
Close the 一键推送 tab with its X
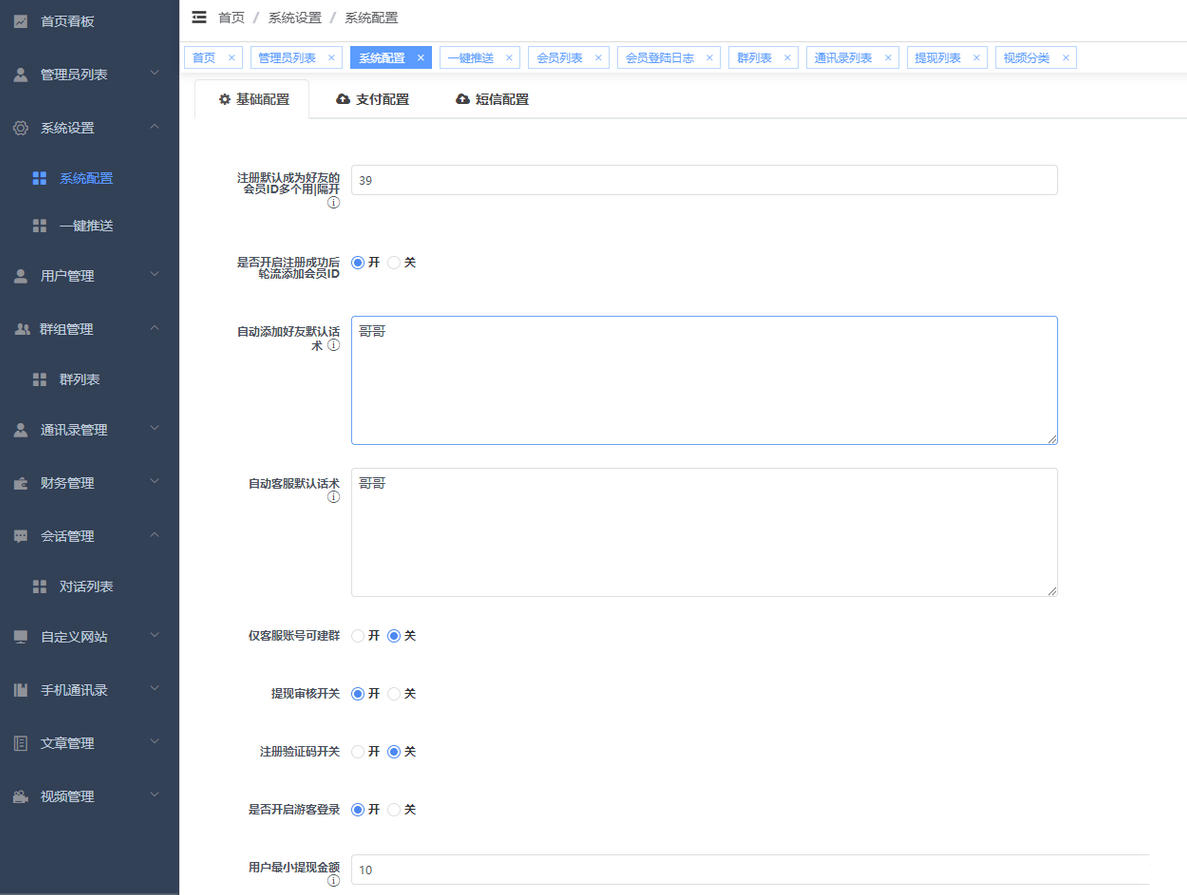pos(509,58)
